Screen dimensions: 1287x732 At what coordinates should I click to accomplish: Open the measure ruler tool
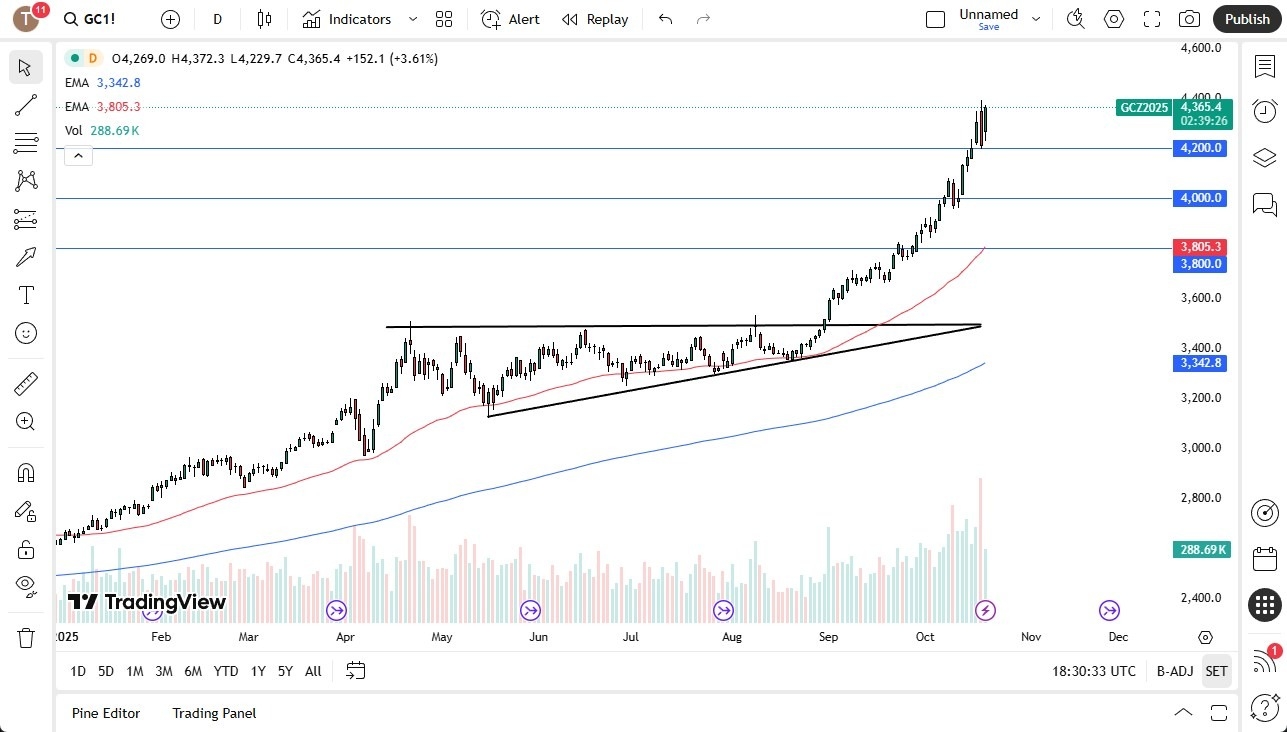point(26,383)
